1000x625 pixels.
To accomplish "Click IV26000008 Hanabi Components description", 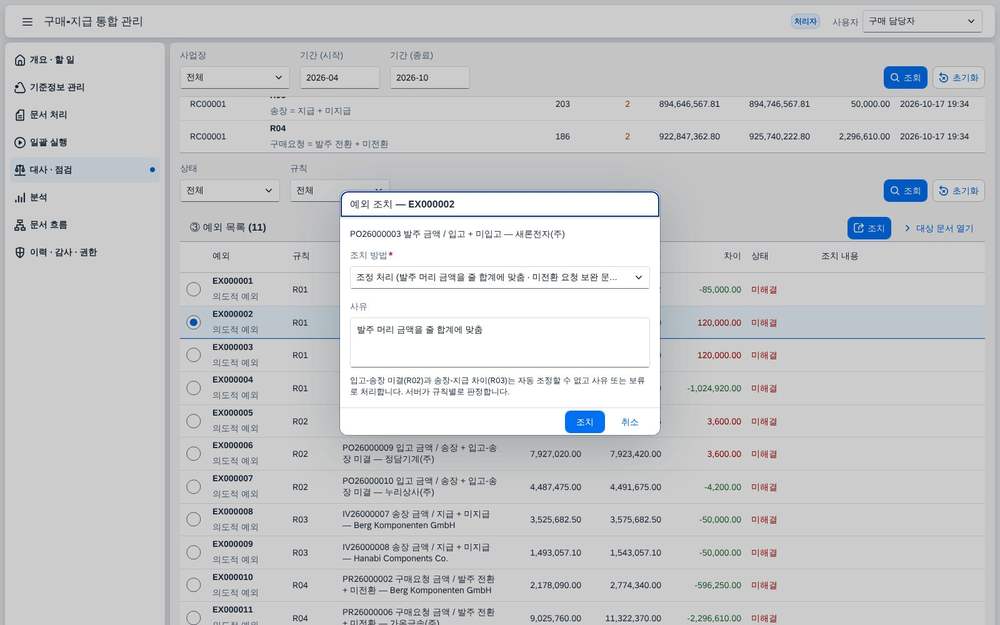I will (416, 552).
